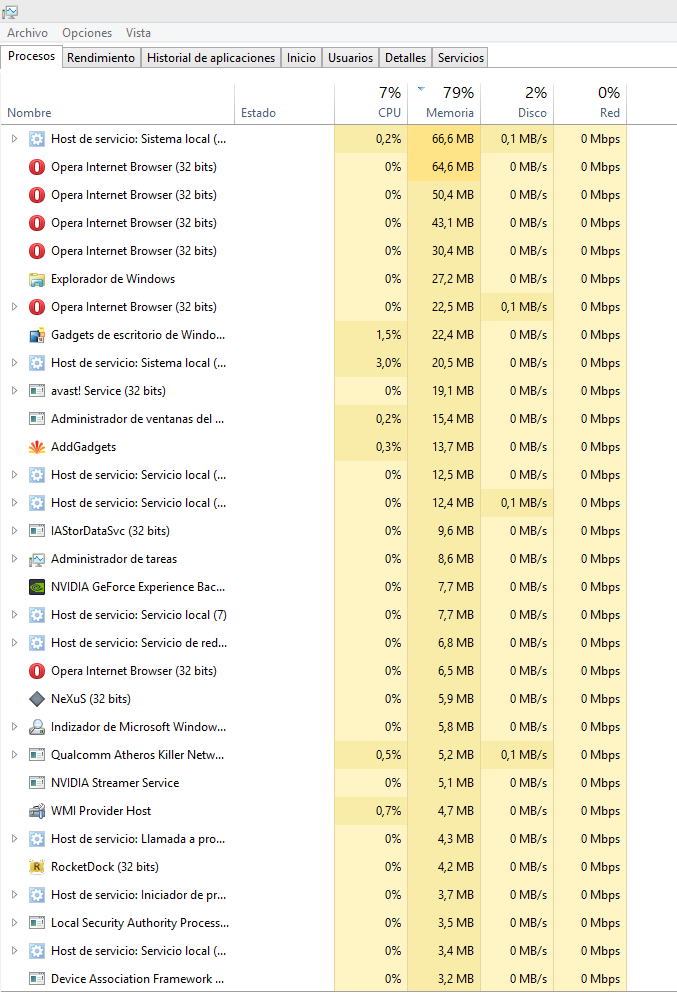Sort by Disco column header
Image resolution: width=677 pixels, height=995 pixels.
517,103
